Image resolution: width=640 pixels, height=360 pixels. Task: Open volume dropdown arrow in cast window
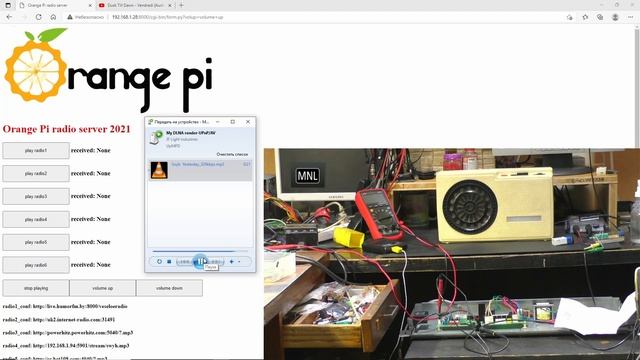(239, 262)
